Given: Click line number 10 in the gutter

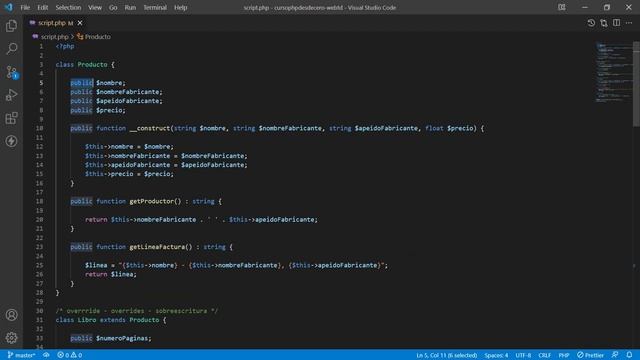Looking at the screenshot, I should pyautogui.click(x=40, y=128).
